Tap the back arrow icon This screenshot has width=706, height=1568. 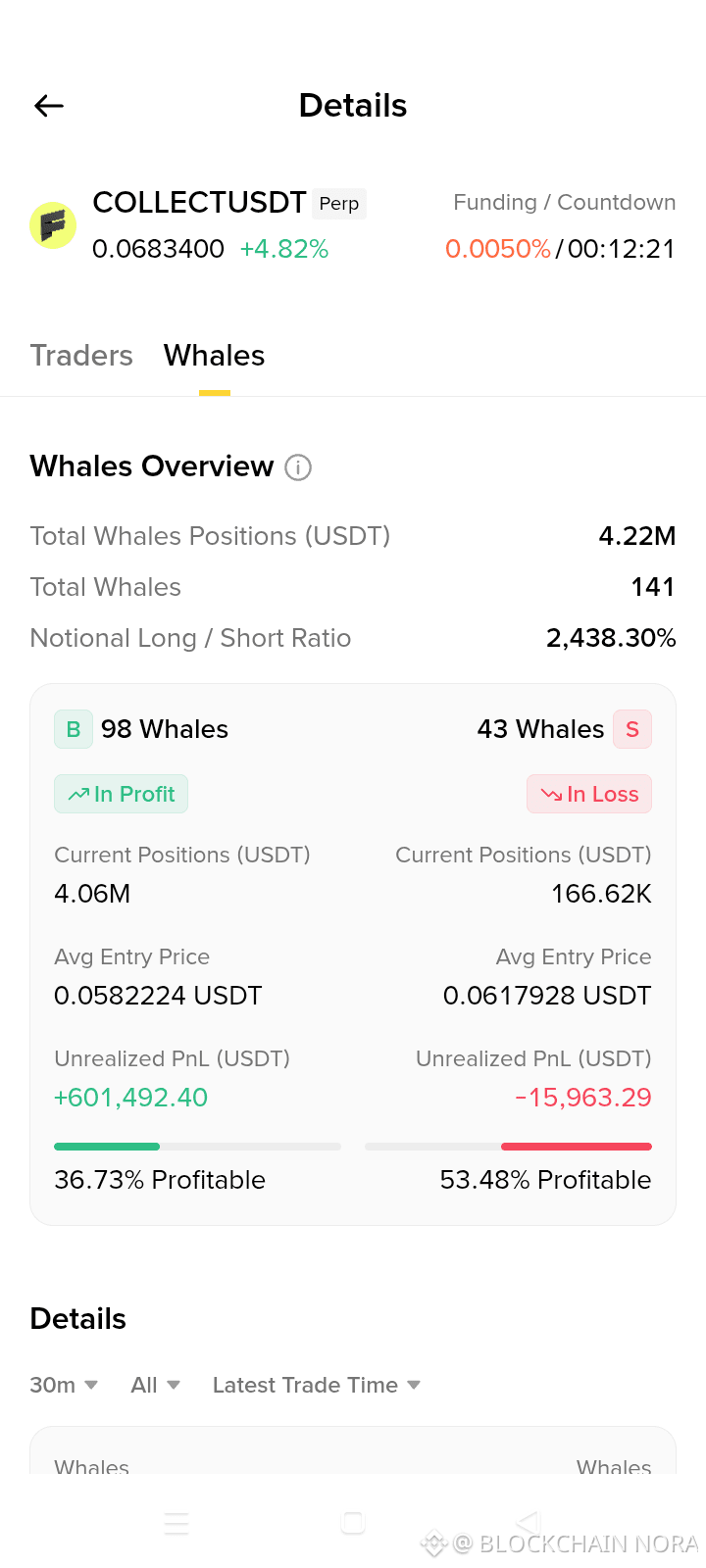pos(49,106)
